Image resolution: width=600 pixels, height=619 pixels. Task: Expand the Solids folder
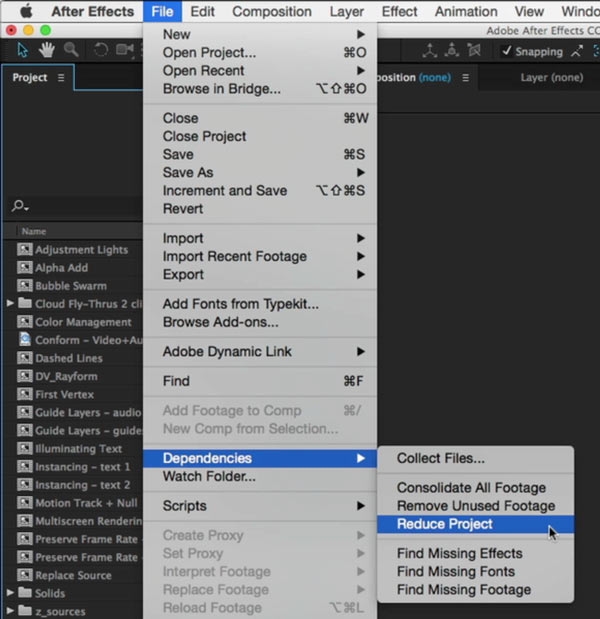coord(10,593)
